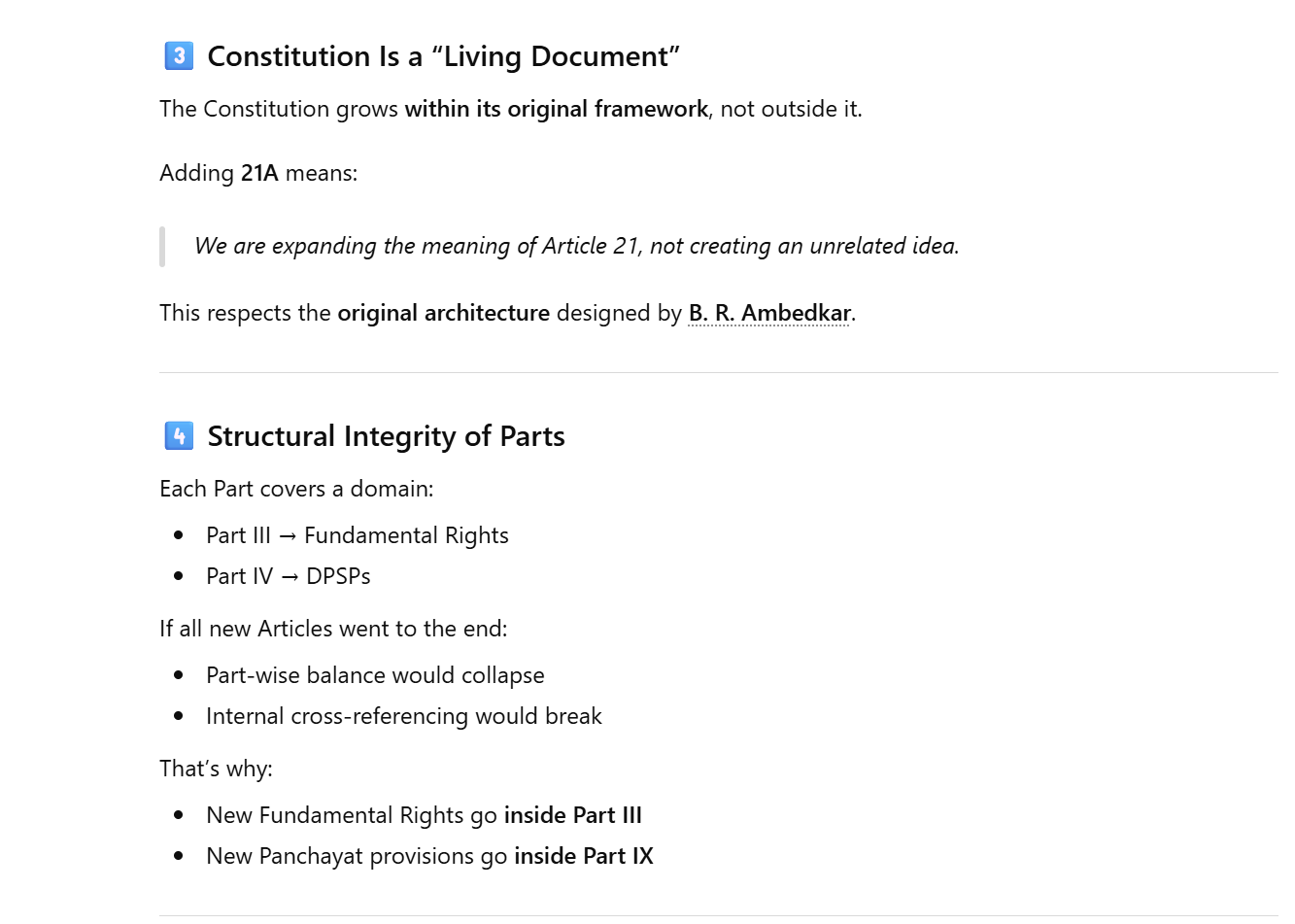Select the "Part IV → DPSPs" bullet
Viewport: 1295px width, 924px height.
point(288,576)
